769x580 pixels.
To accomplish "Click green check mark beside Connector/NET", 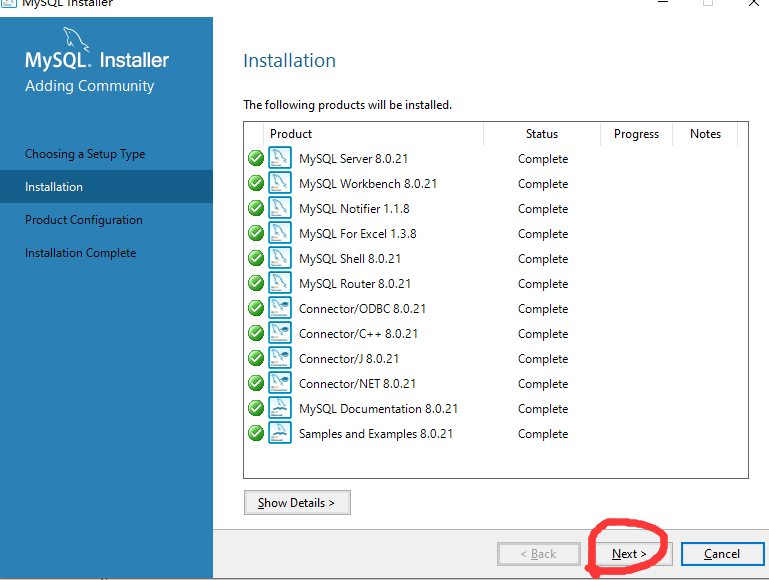I will [256, 383].
